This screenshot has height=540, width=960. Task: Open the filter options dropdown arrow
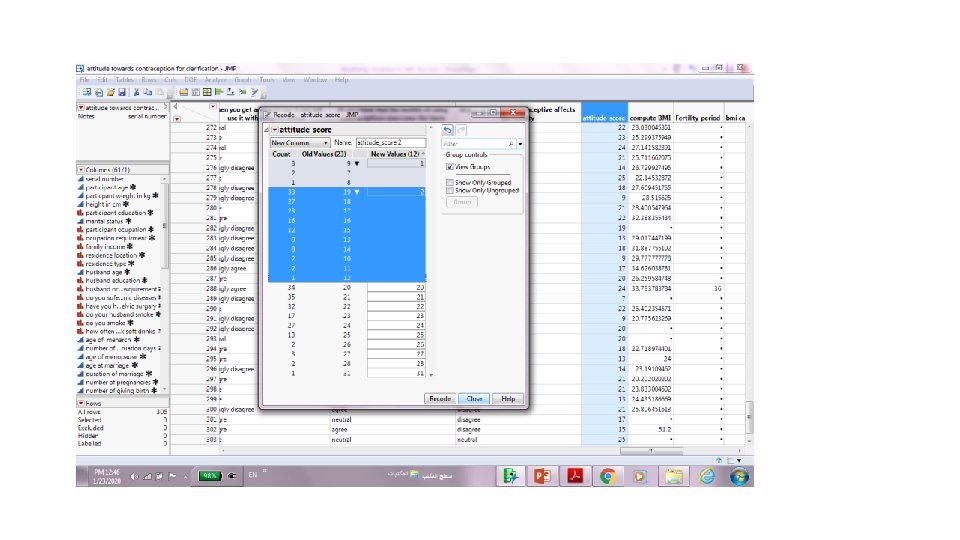click(x=520, y=144)
